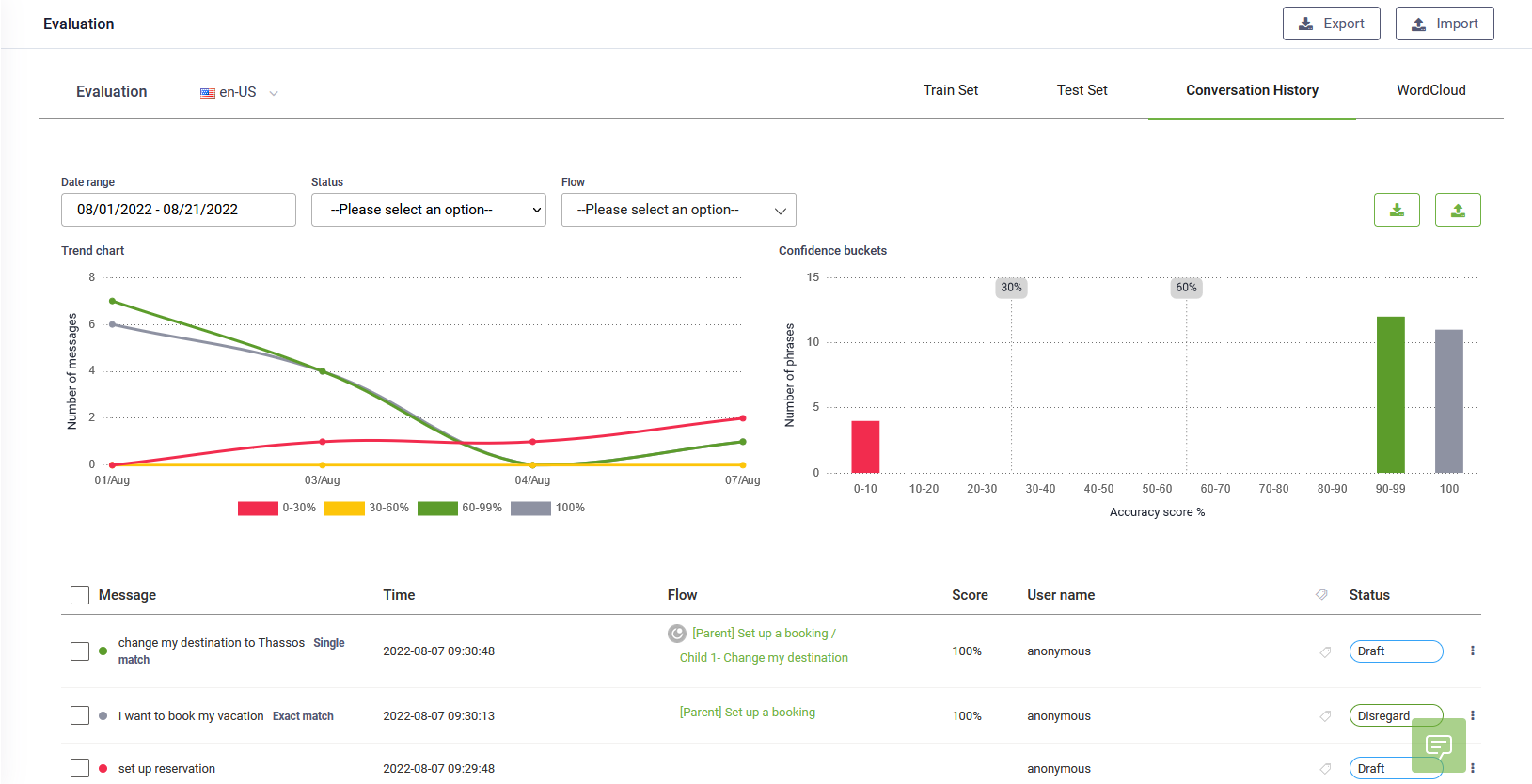
Task: Check the 'change my destination to Thassos' row
Action: pyautogui.click(x=80, y=651)
